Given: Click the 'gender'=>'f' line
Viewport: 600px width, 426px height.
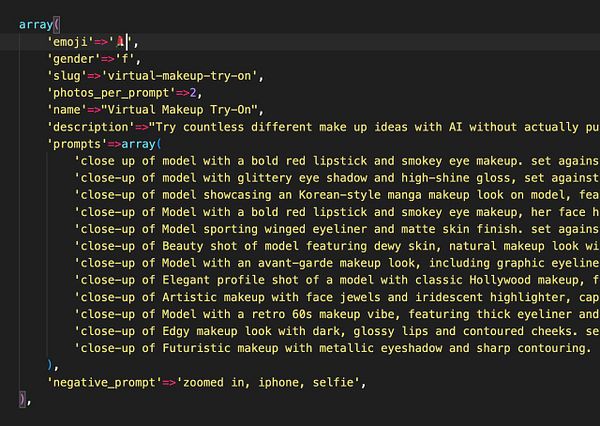Looking at the screenshot, I should (x=94, y=59).
